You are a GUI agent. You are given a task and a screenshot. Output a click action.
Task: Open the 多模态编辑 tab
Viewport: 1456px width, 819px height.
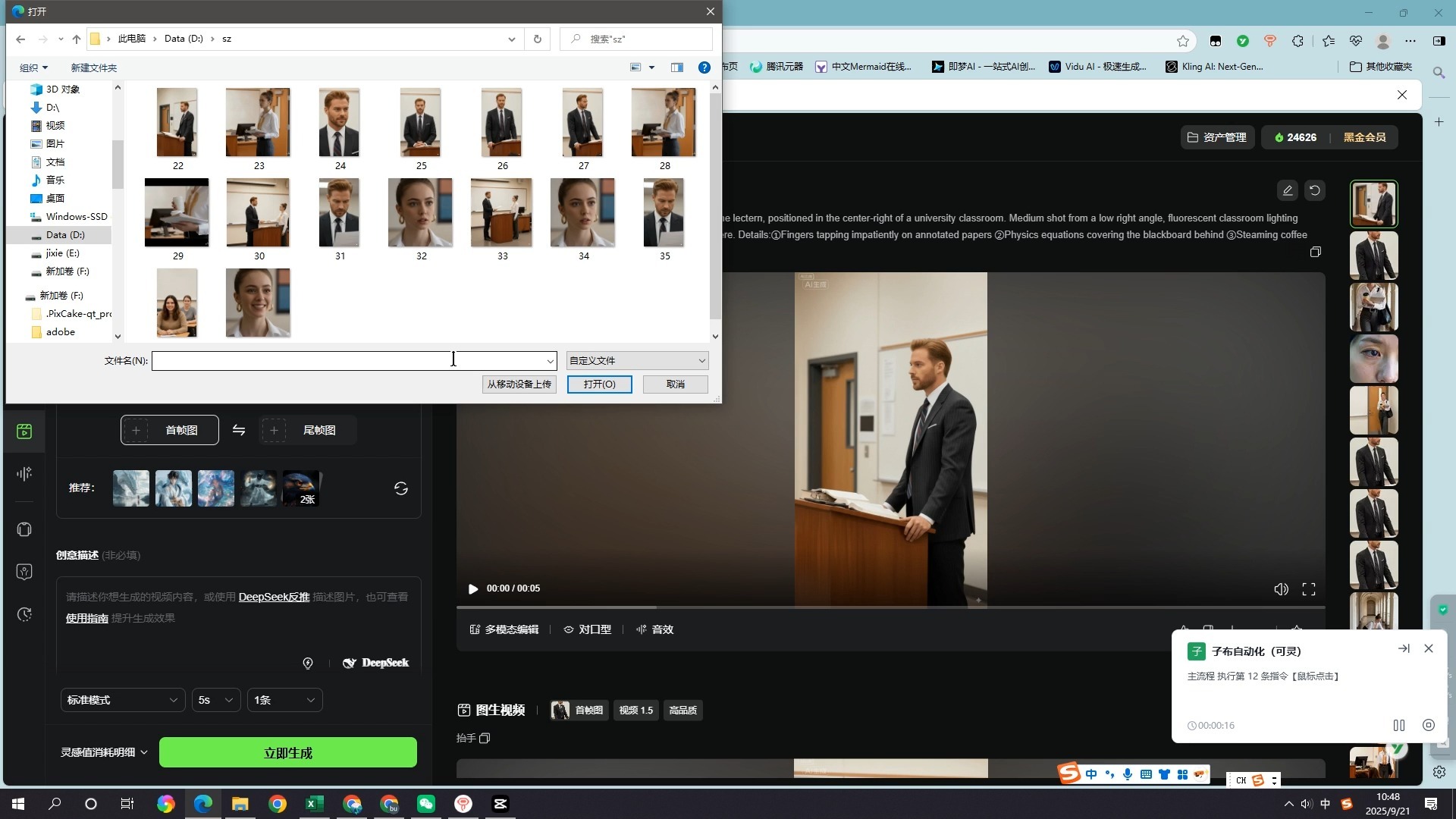point(504,629)
